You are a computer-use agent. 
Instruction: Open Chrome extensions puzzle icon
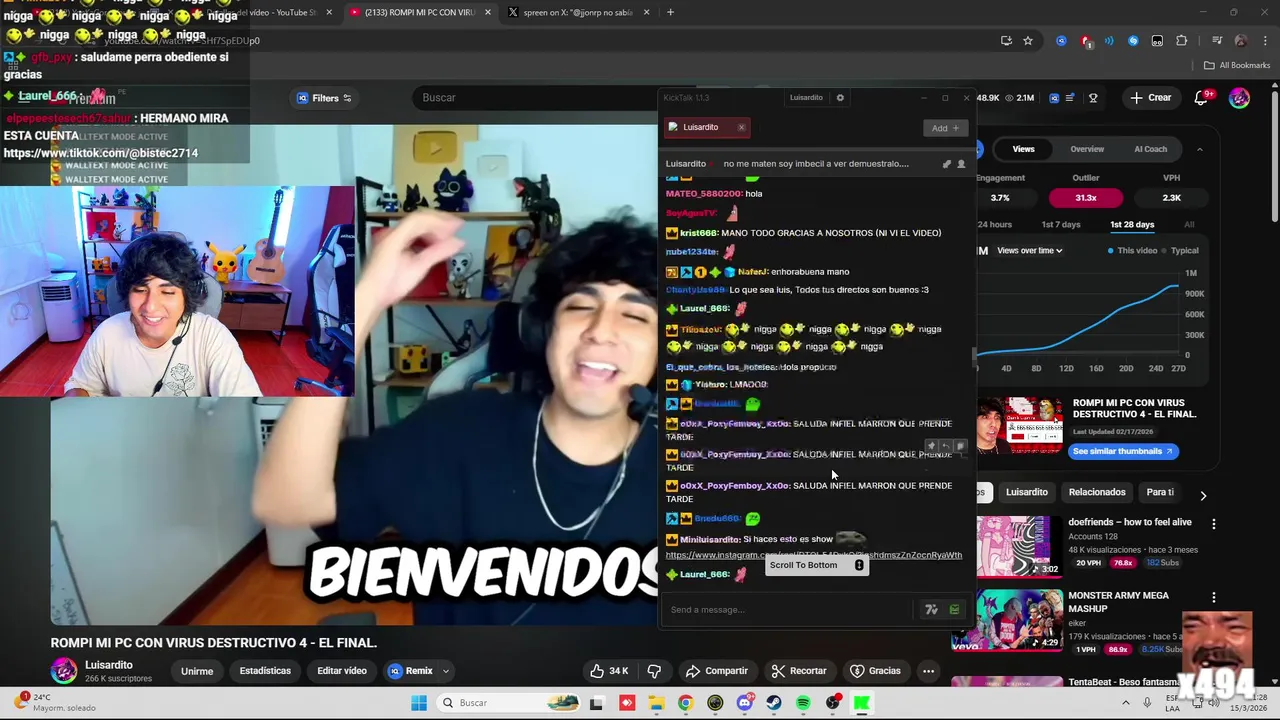pyautogui.click(x=1182, y=41)
